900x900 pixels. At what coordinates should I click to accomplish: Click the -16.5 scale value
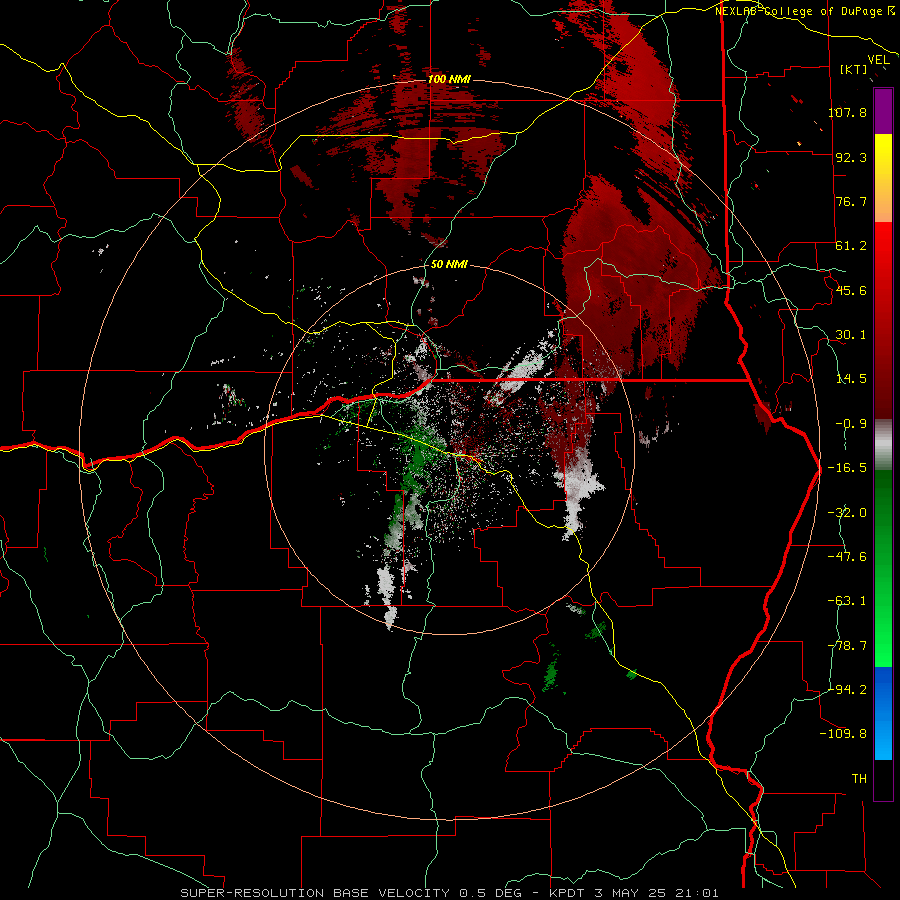847,468
